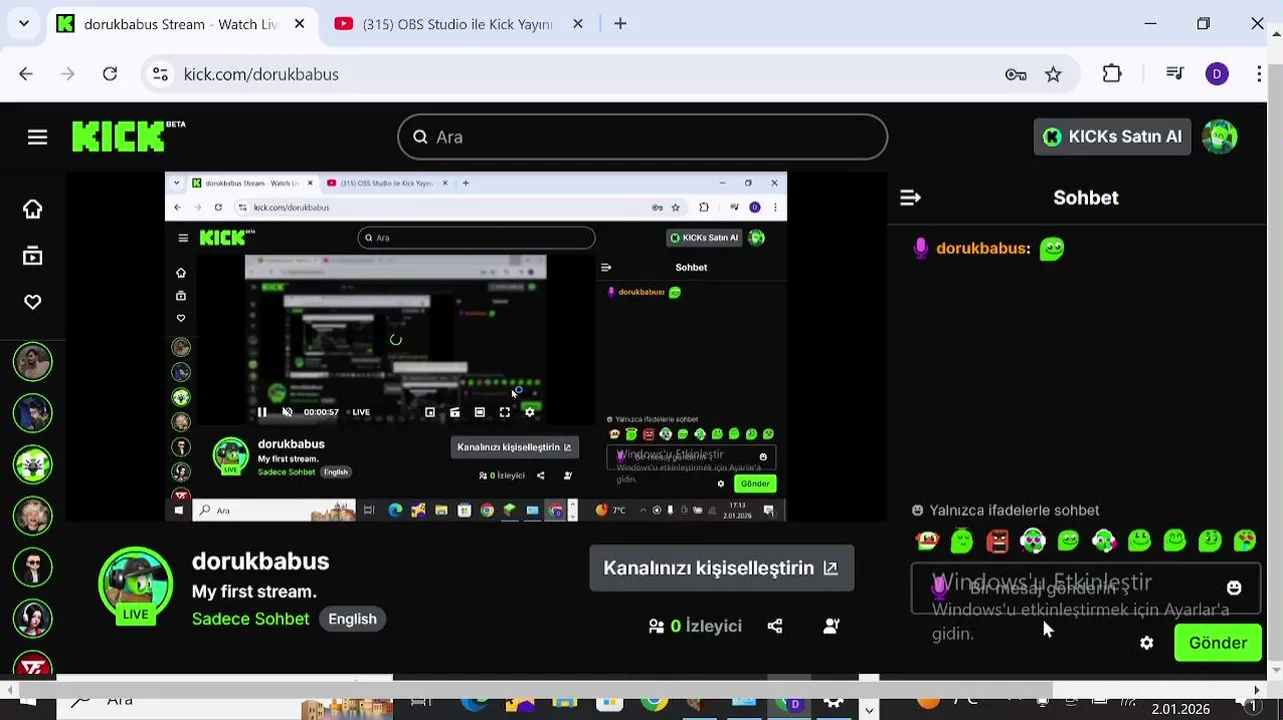
Task: Open Settings gear on Windows taskbar
Action: (833, 704)
